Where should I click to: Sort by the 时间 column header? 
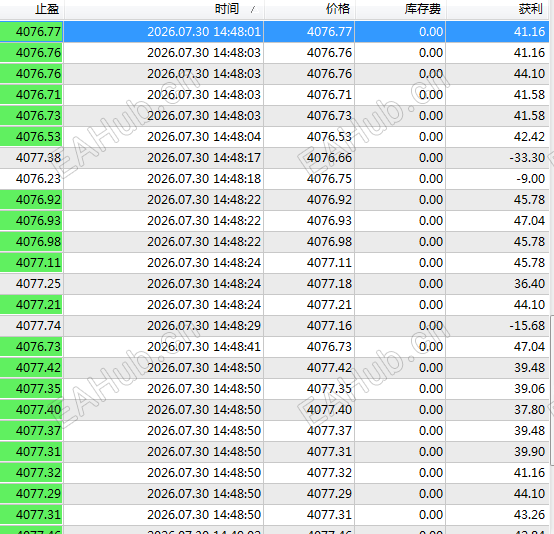(164, 9)
